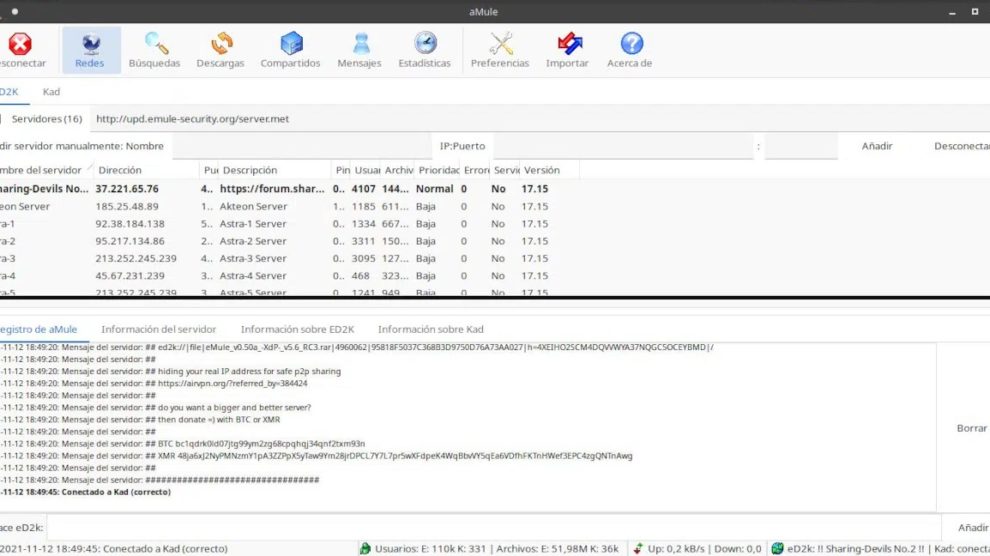Click the port field after the colon
The width and height of the screenshot is (990, 556).
tap(801, 146)
